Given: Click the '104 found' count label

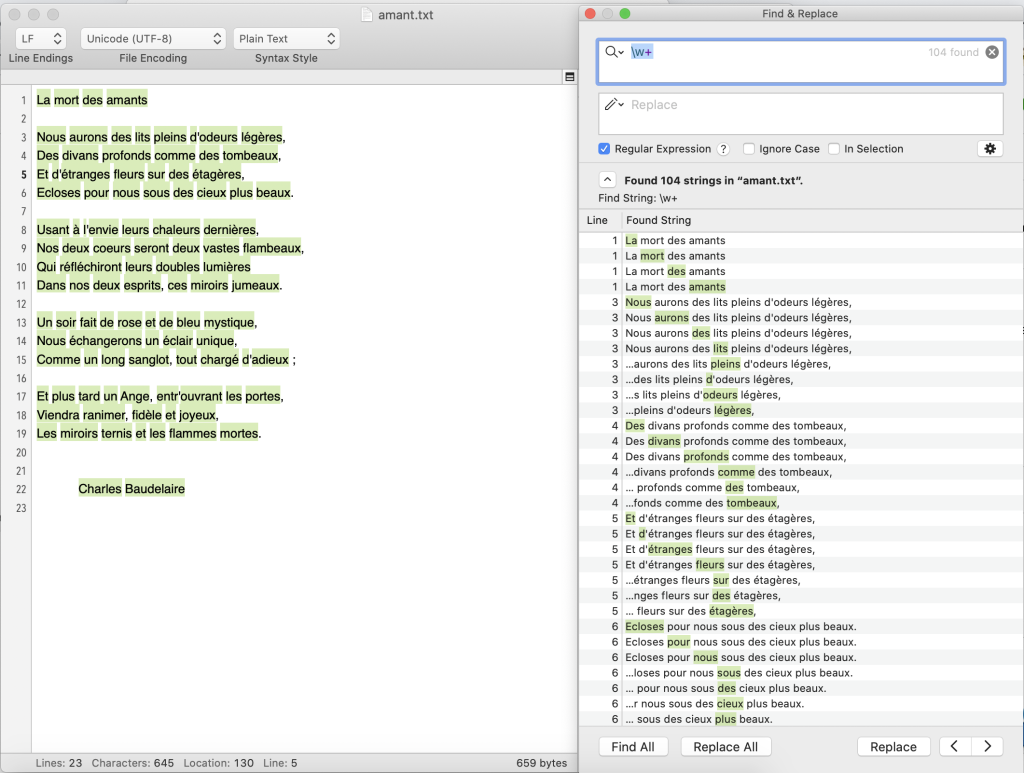Looking at the screenshot, I should click(953, 52).
